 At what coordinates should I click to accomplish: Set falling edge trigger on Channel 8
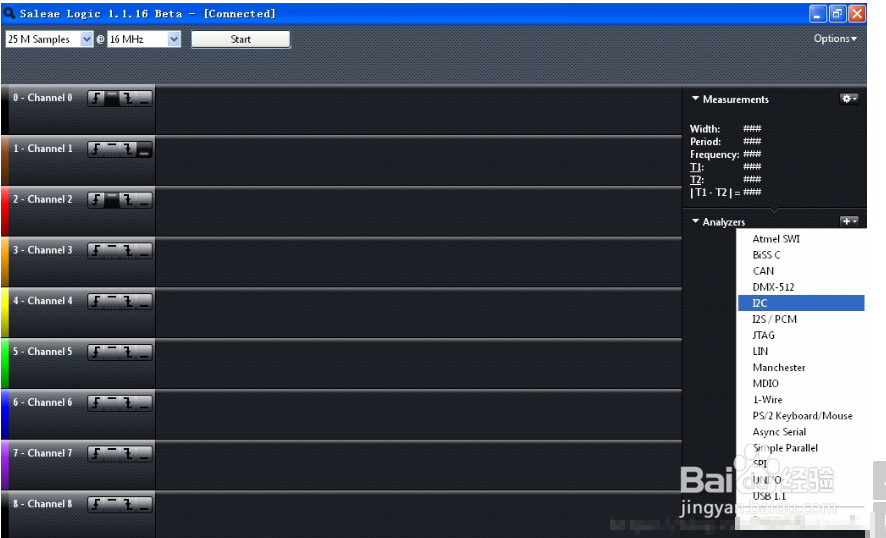click(x=128, y=505)
